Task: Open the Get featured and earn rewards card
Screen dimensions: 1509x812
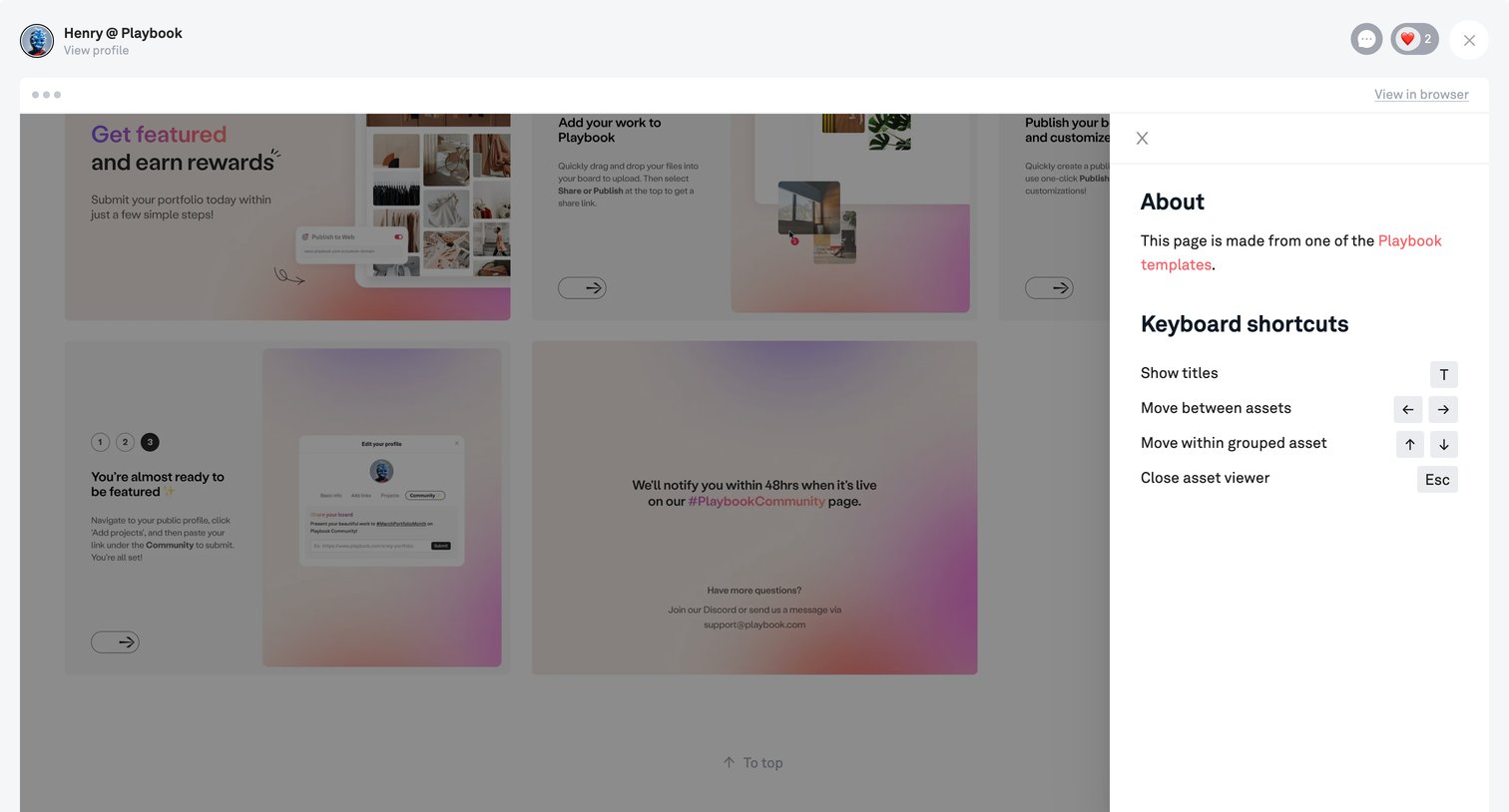Action: [x=287, y=216]
